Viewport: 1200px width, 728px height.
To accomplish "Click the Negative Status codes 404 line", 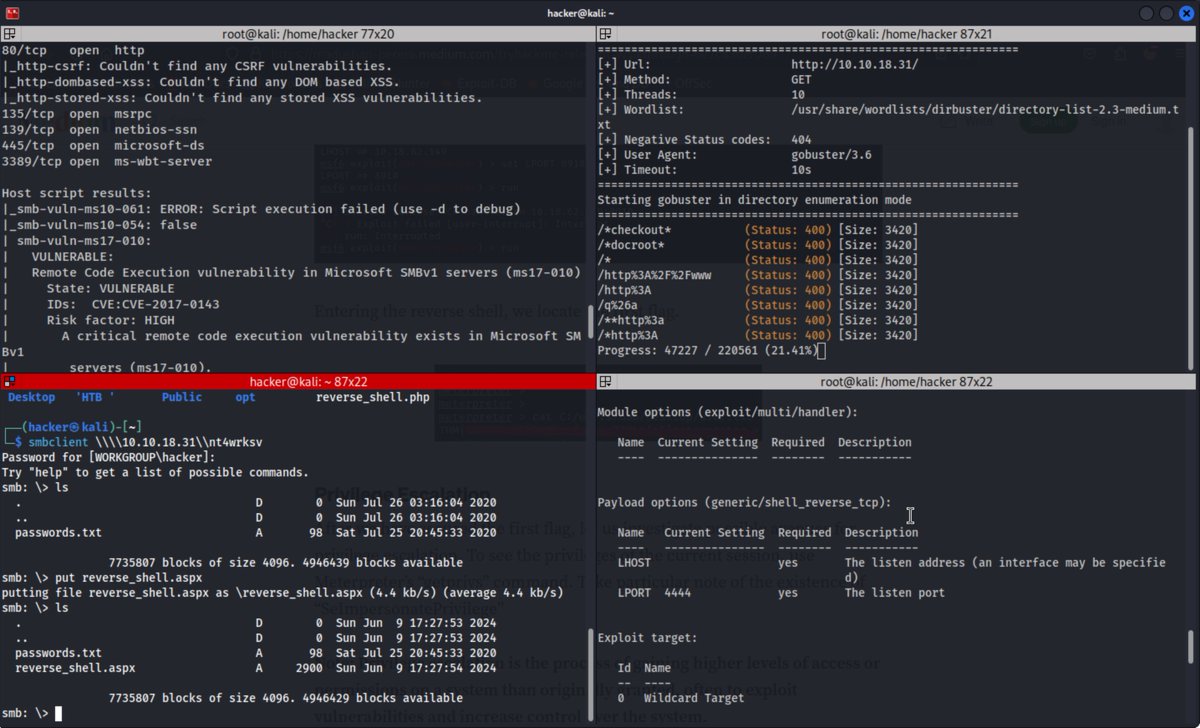I will (x=705, y=140).
